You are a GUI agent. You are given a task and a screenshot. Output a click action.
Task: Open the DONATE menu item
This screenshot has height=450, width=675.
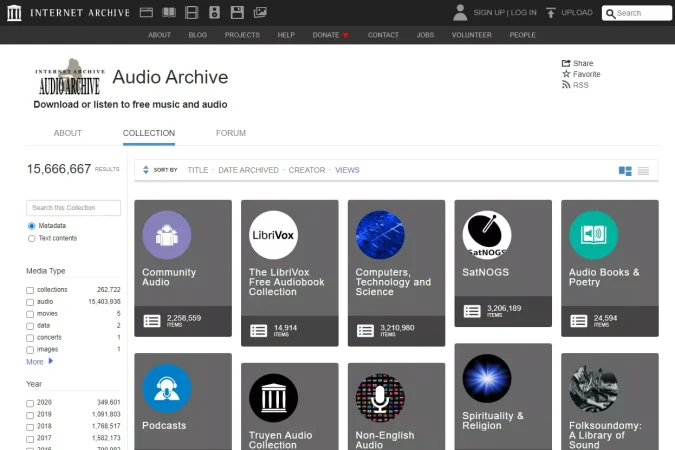330,35
